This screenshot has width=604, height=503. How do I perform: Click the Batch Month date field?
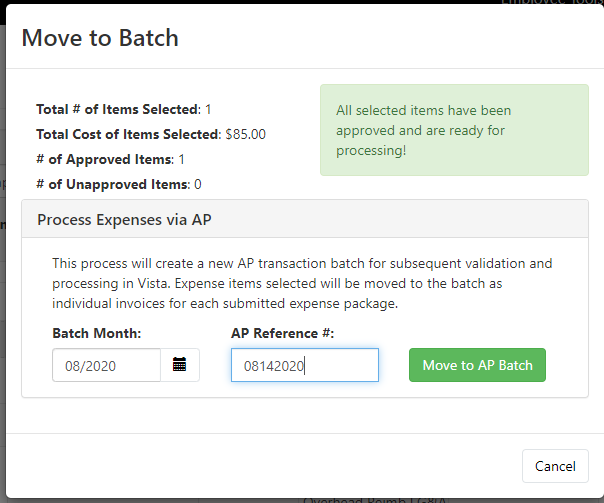pyautogui.click(x=106, y=365)
